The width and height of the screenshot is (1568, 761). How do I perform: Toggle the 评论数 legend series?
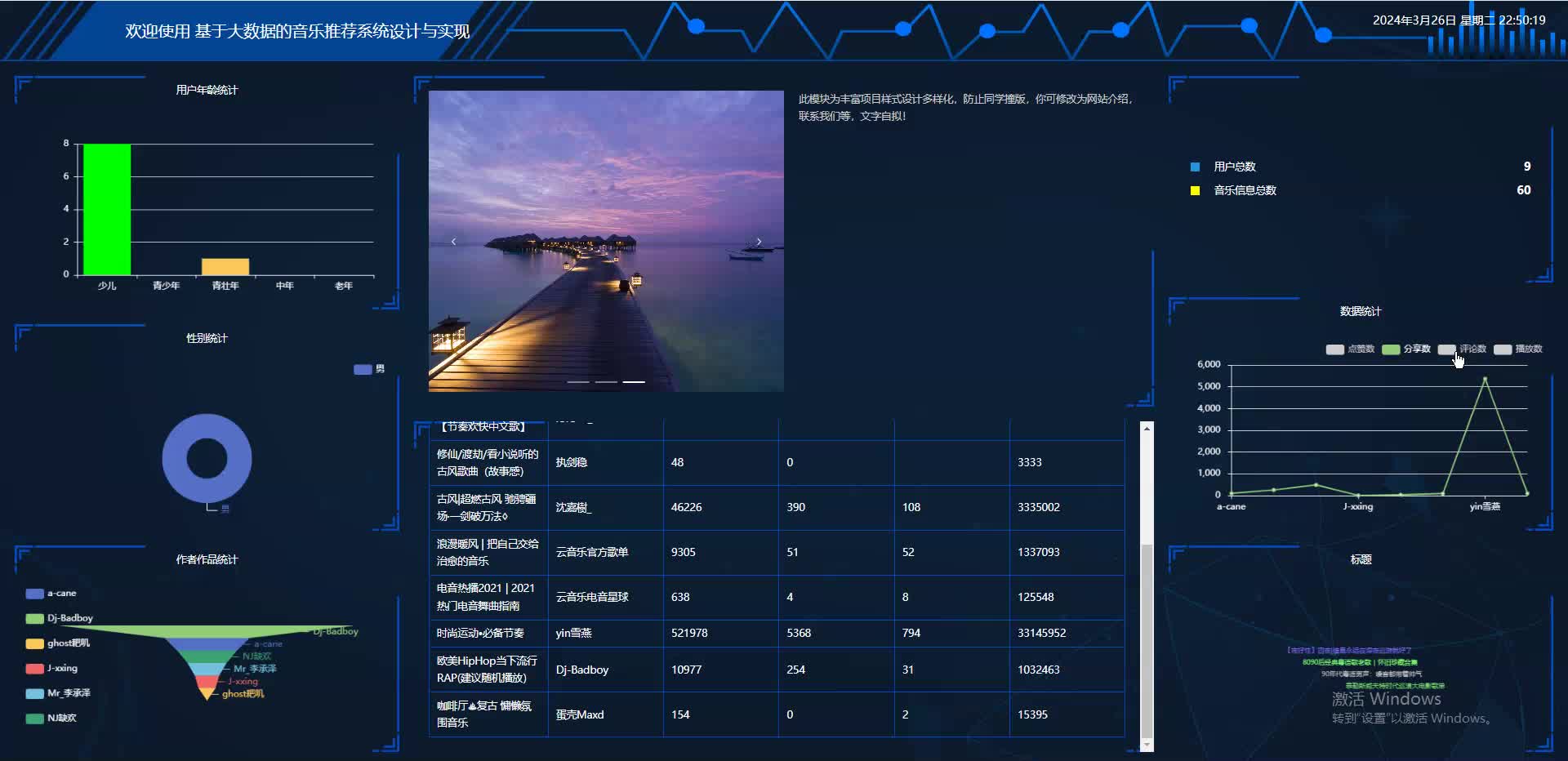point(1462,349)
